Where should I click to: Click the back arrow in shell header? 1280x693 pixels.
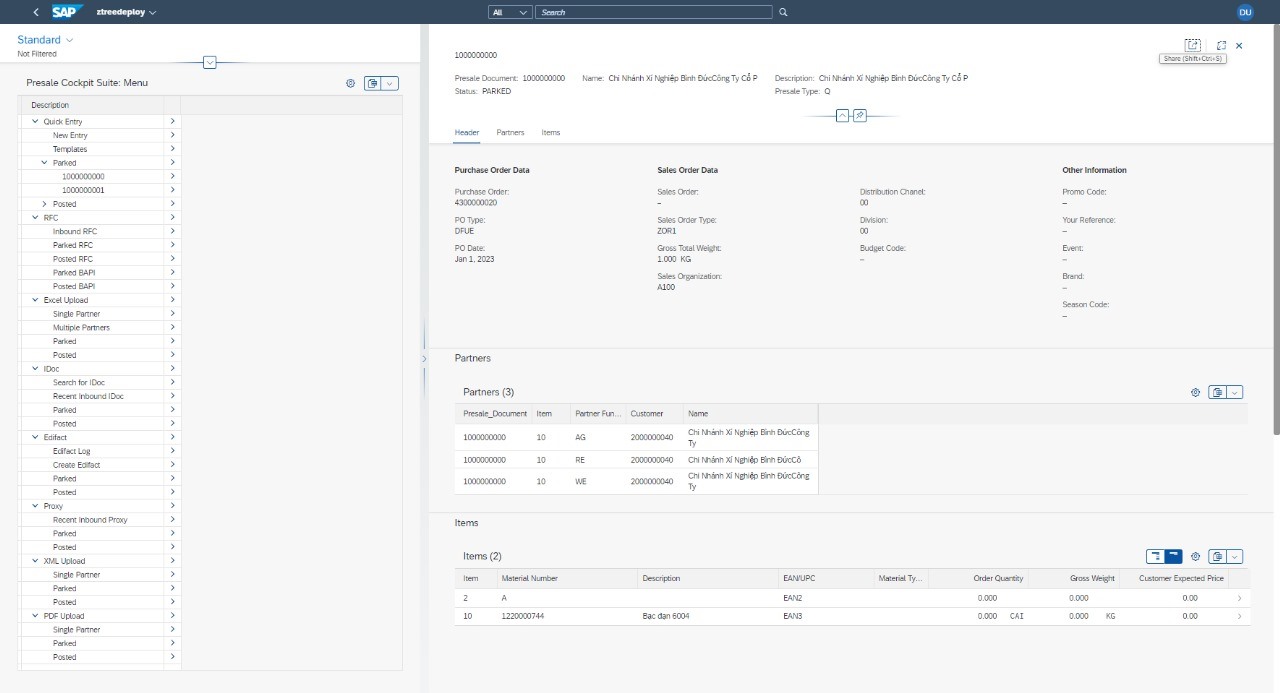[36, 12]
